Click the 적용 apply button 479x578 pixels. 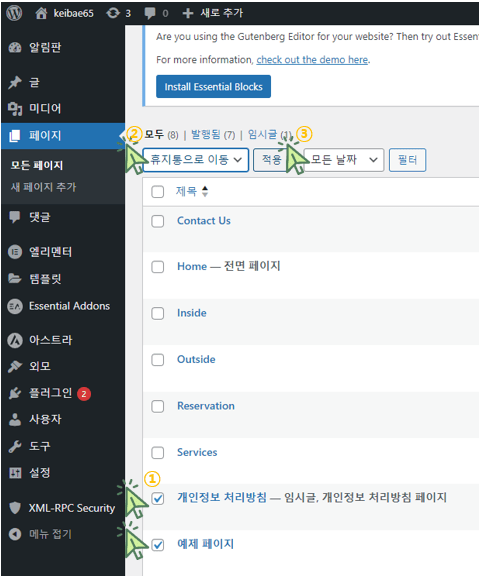pos(271,160)
